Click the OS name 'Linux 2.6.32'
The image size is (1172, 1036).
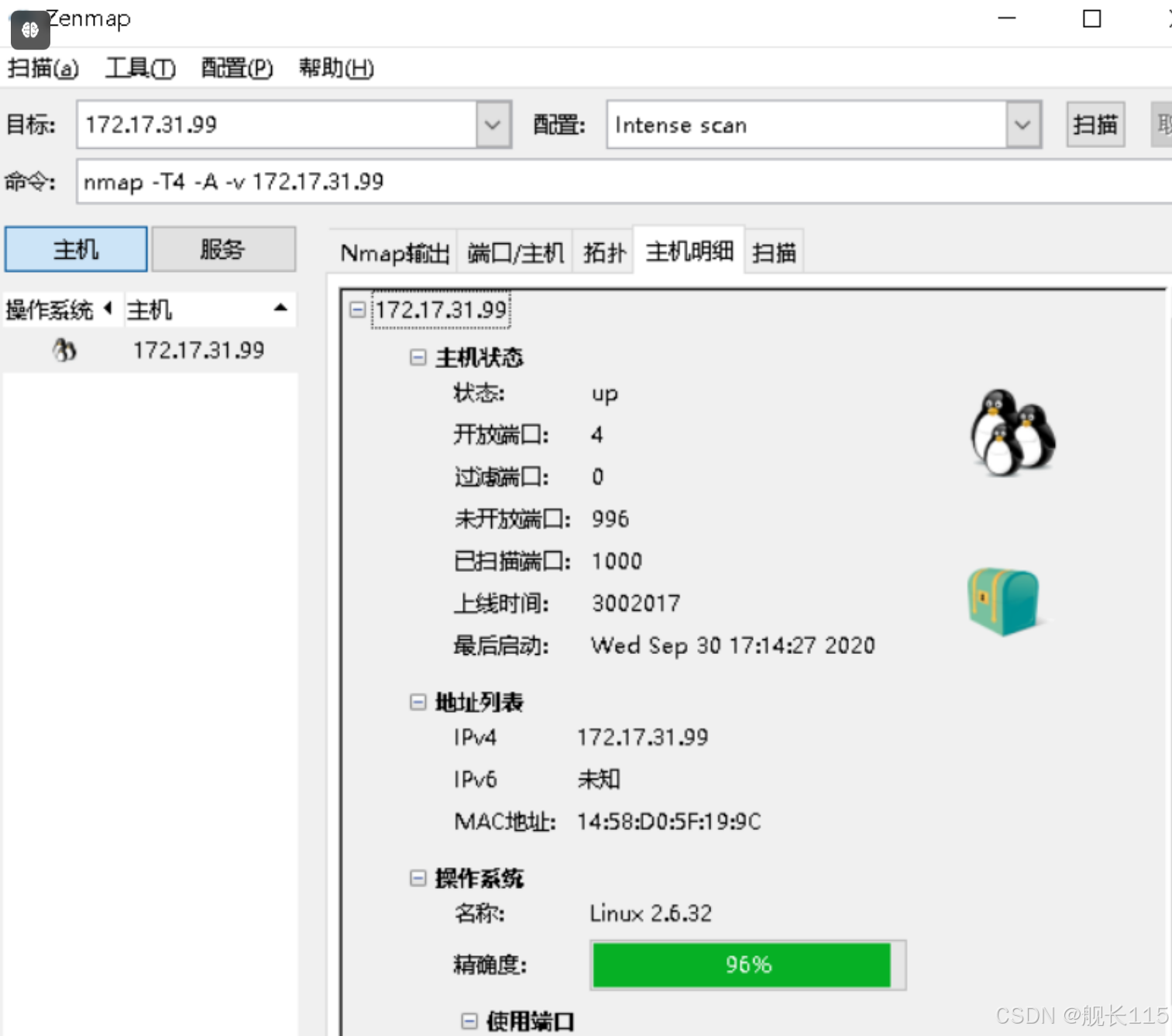tap(651, 914)
